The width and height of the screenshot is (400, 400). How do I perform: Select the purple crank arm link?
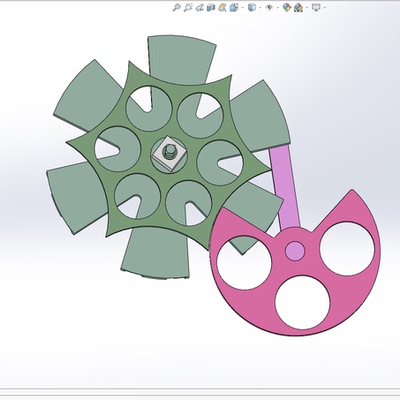coord(285,188)
